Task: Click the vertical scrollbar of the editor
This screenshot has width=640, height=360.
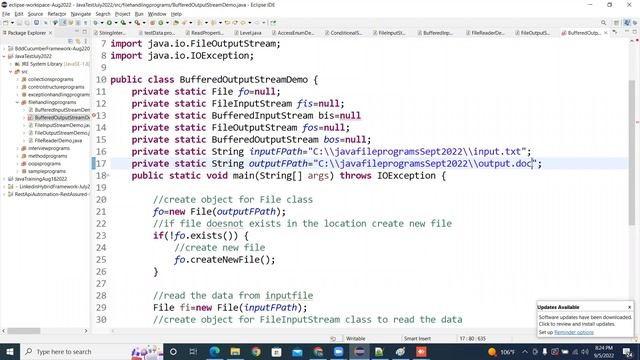Action: [632, 153]
